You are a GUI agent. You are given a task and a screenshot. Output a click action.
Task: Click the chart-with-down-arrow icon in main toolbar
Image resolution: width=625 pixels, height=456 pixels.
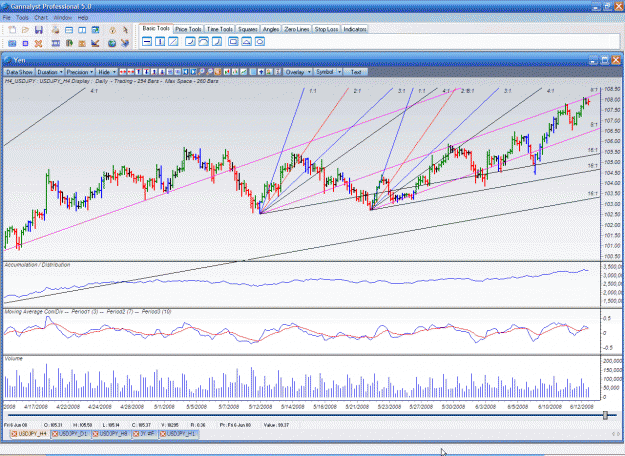(x=95, y=43)
